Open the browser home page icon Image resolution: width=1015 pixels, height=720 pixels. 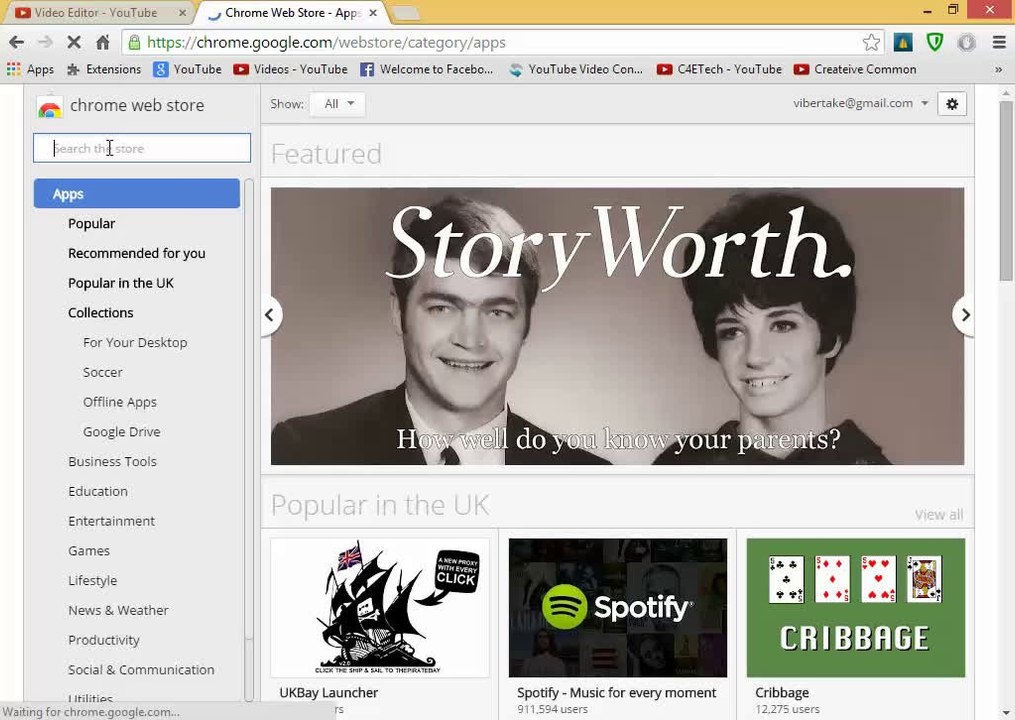[x=102, y=43]
